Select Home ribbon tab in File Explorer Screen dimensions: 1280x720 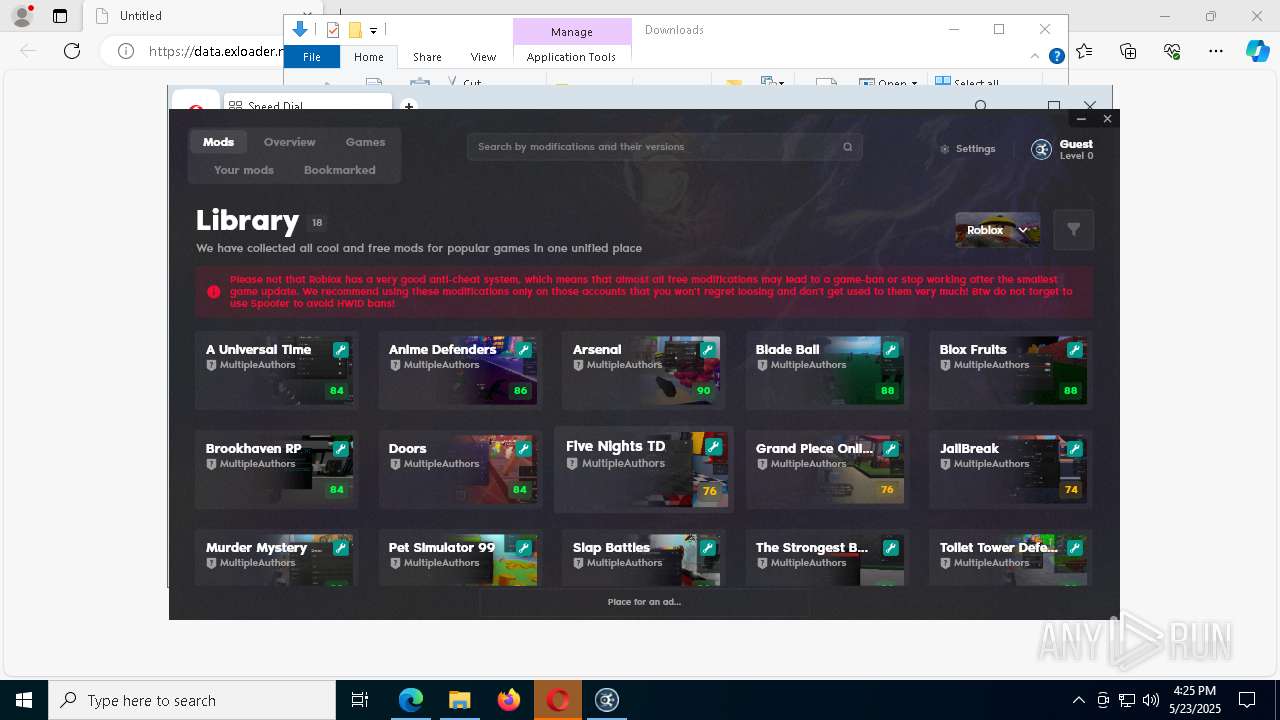pyautogui.click(x=368, y=57)
